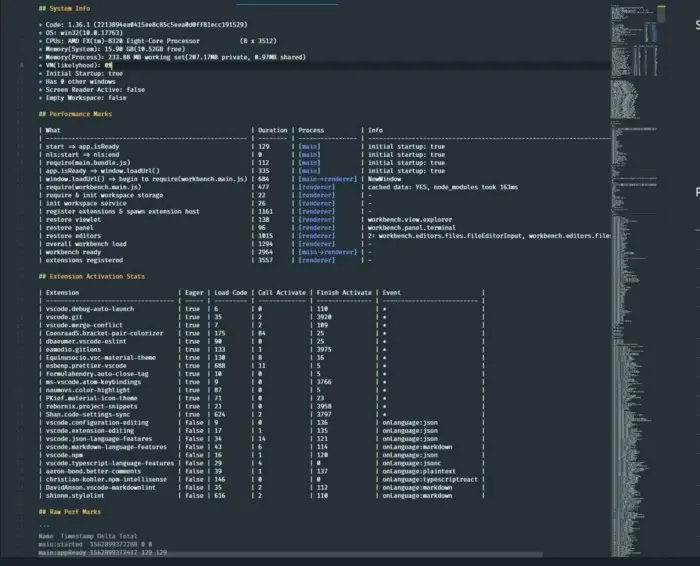This screenshot has width=700, height=566.
Task: Click the 'restore panel' entry
Action: (x=69, y=228)
